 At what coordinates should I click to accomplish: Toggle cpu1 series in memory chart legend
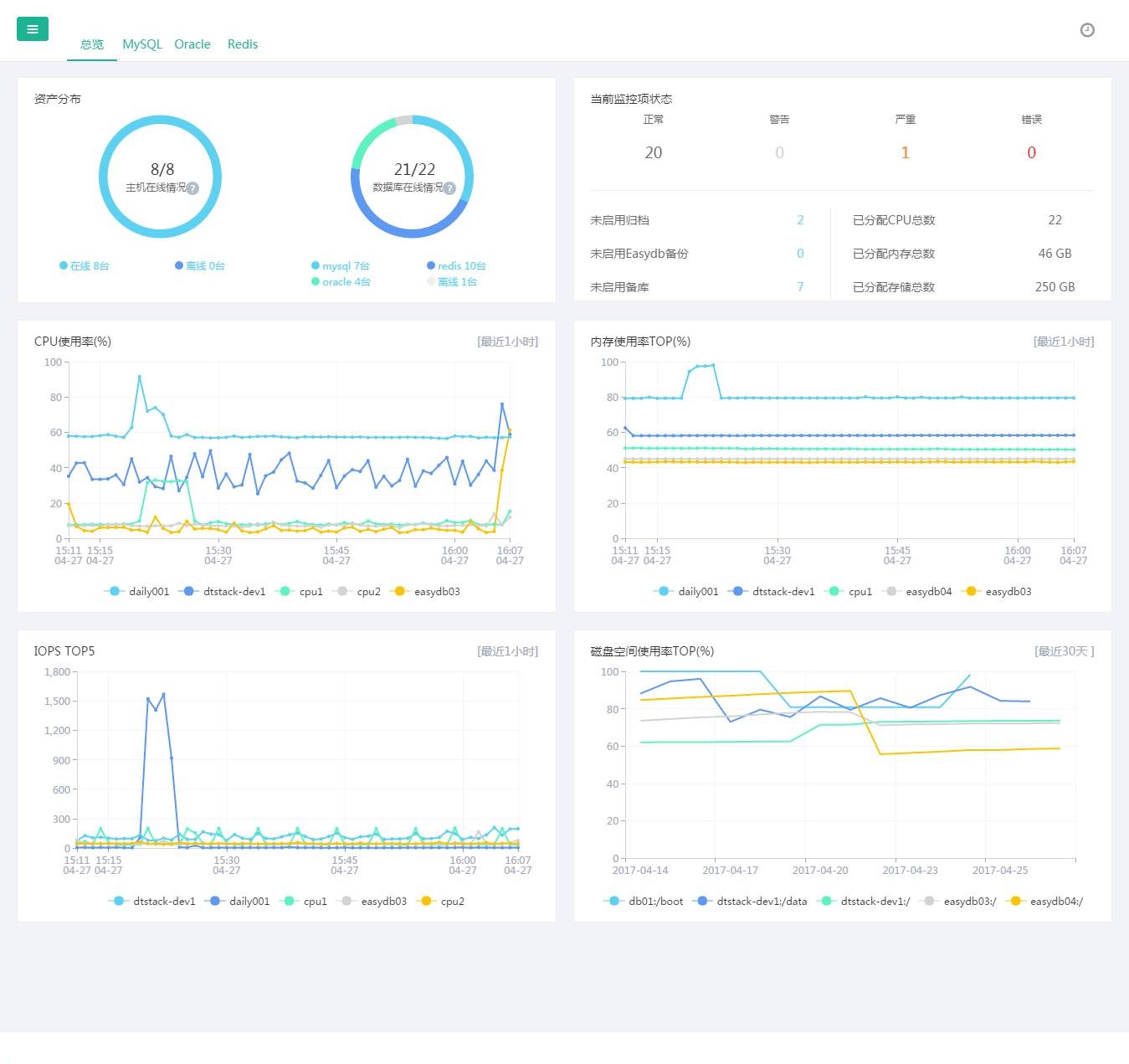pyautogui.click(x=848, y=592)
